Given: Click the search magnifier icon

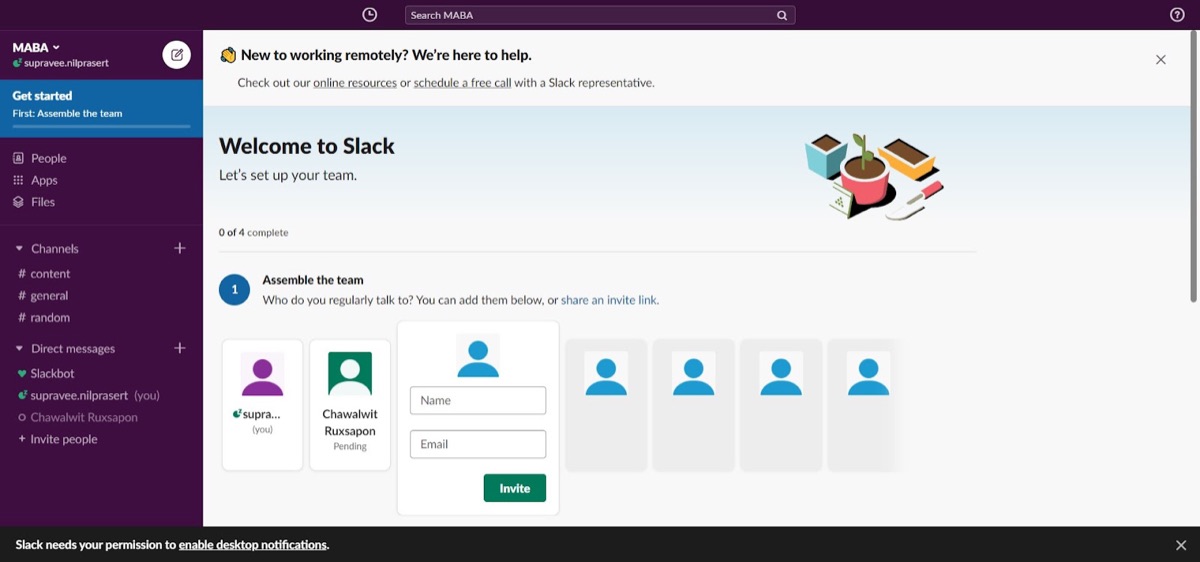Looking at the screenshot, I should (782, 16).
